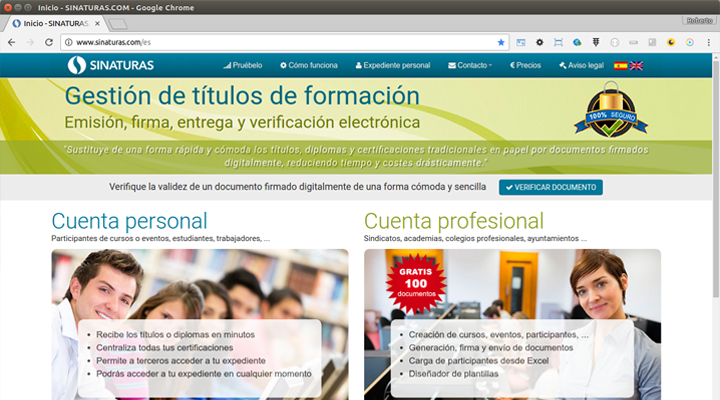Click the Cuenta personal heading
The height and width of the screenshot is (400, 720).
click(x=129, y=221)
